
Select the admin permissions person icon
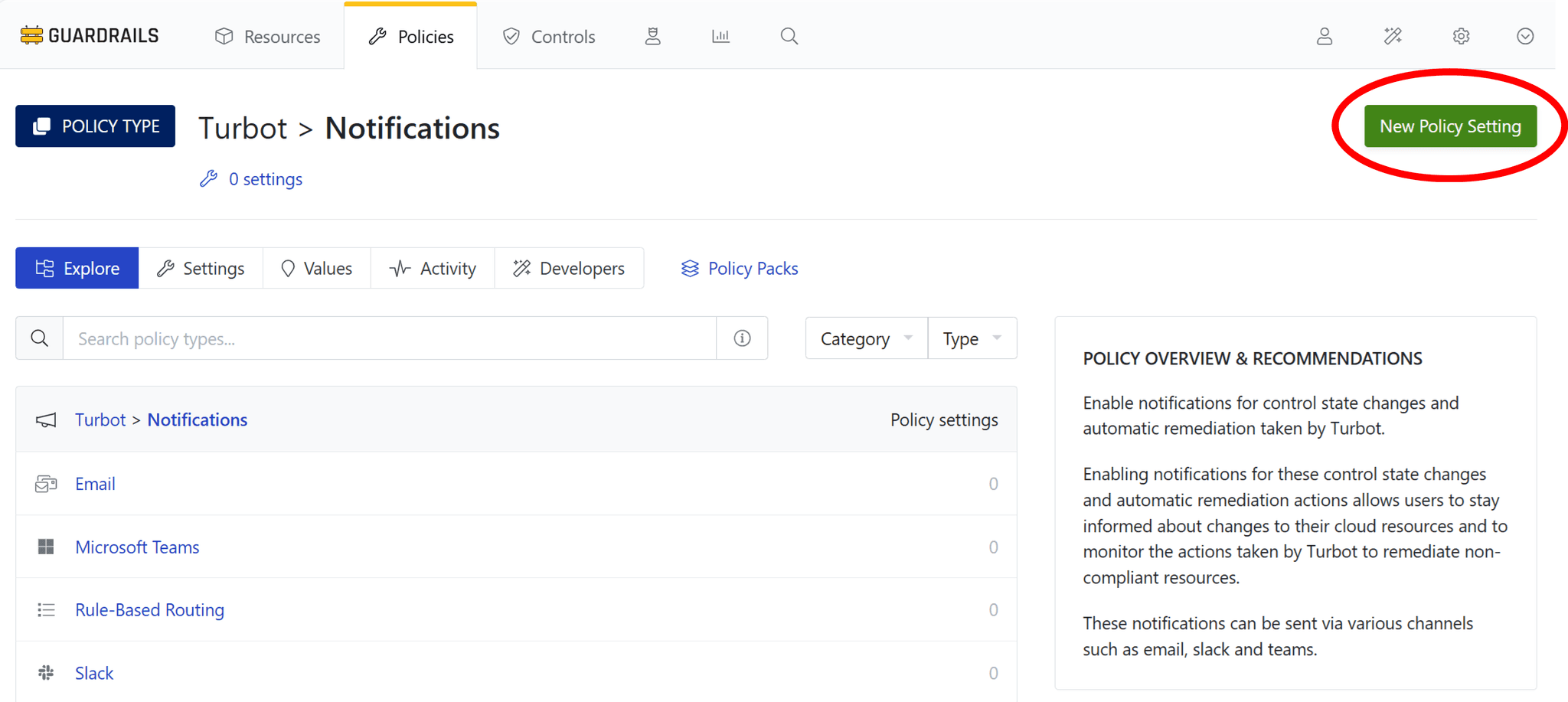pyautogui.click(x=653, y=36)
